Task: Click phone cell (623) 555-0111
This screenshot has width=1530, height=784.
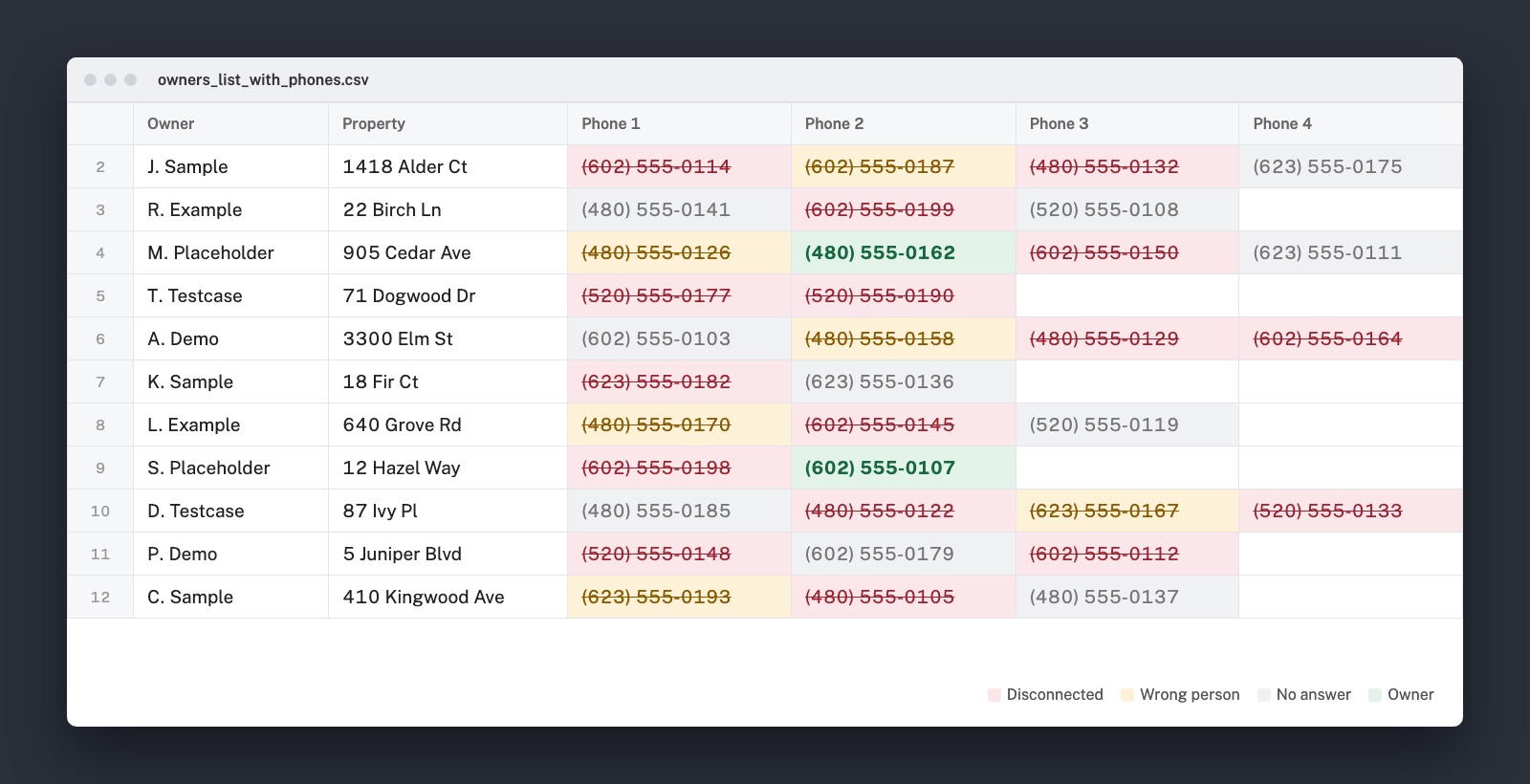Action: point(1350,252)
